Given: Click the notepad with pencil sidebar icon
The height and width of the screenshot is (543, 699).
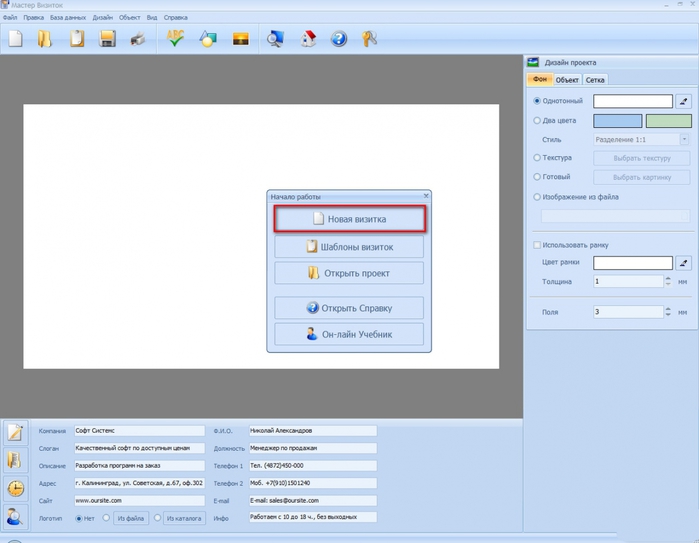Looking at the screenshot, I should tap(15, 432).
